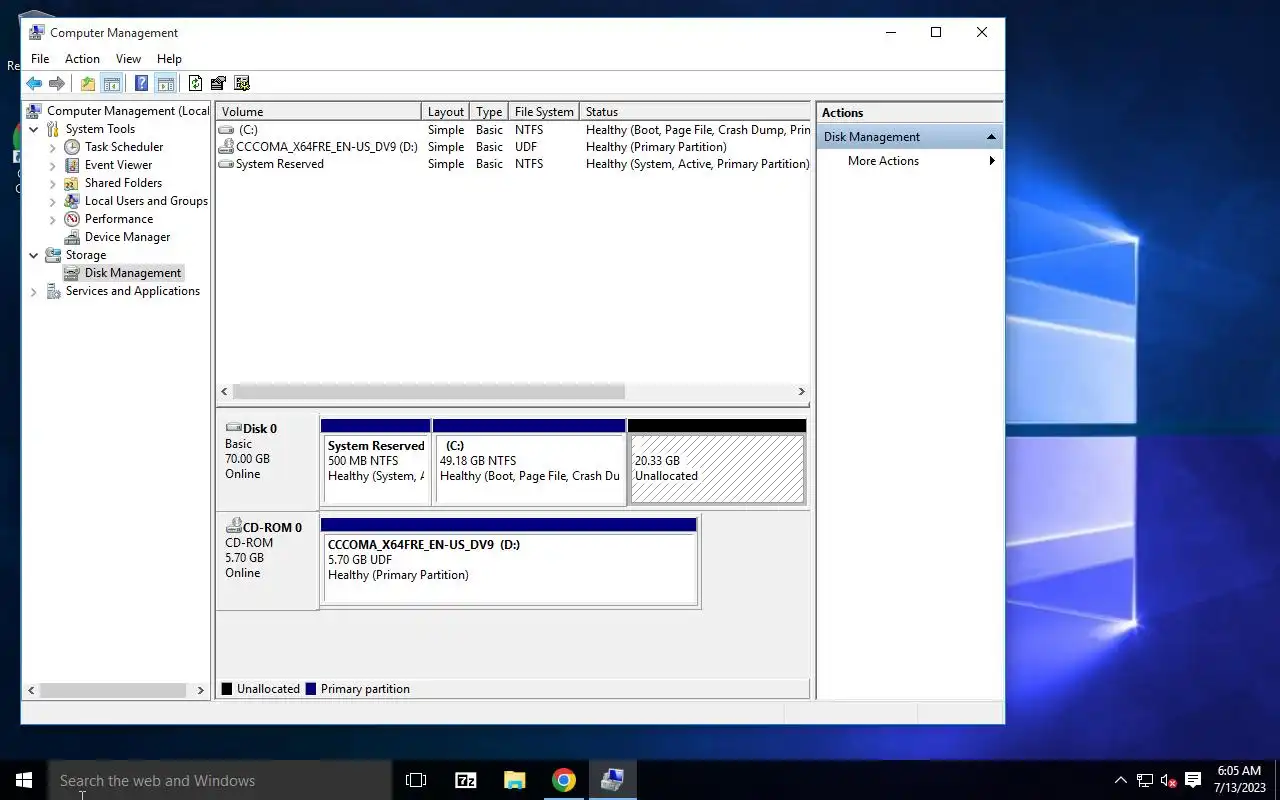Select Task Scheduler in the tree
This screenshot has width=1280, height=800.
click(x=124, y=147)
